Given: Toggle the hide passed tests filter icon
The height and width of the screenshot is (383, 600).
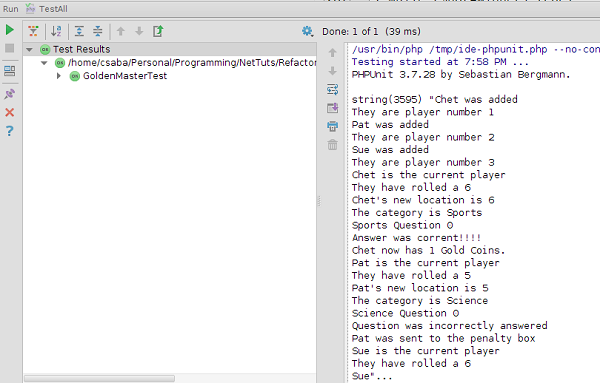Looking at the screenshot, I should click(x=34, y=31).
